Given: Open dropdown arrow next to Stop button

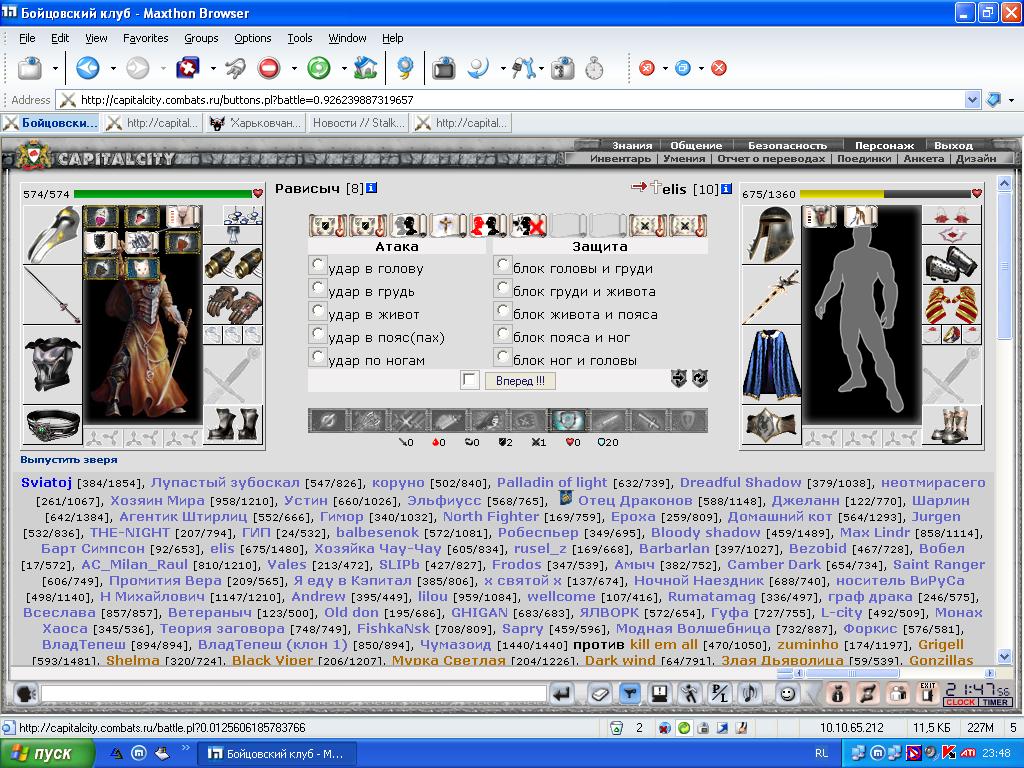Looking at the screenshot, I should 294,68.
